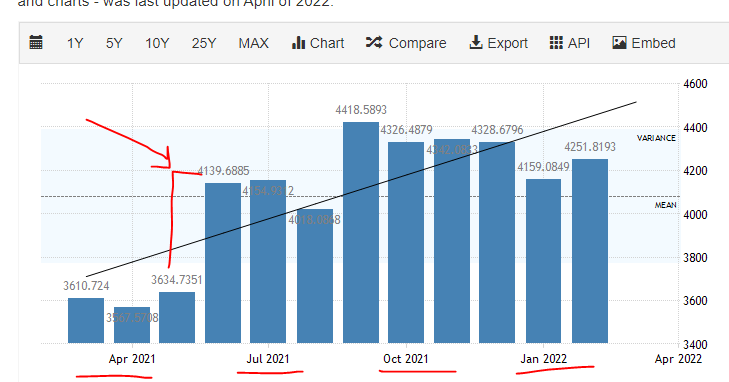The height and width of the screenshot is (382, 729).
Task: Click the bar labeled 4251.8193
Action: [590, 251]
